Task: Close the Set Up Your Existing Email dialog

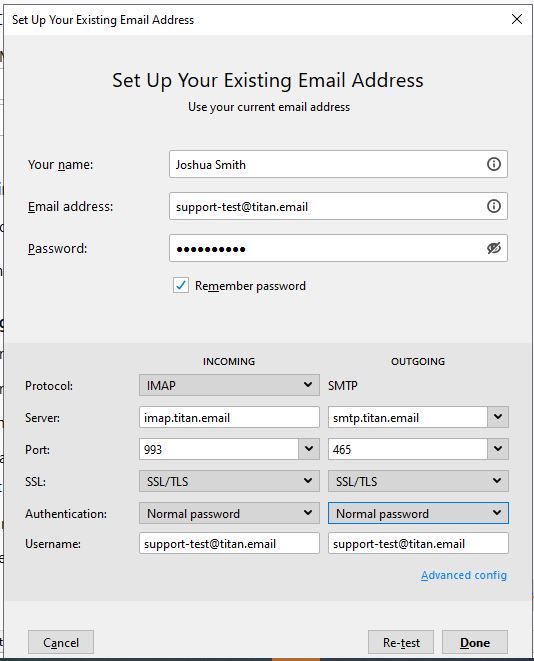Action: (517, 19)
